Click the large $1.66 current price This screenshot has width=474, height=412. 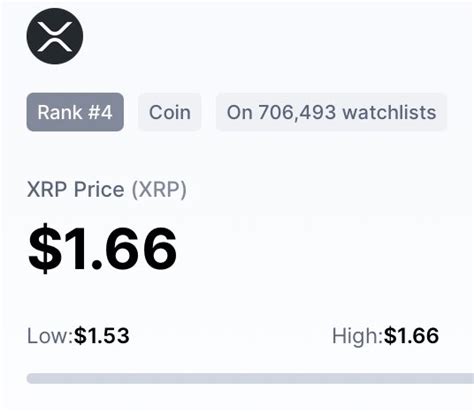tap(102, 248)
